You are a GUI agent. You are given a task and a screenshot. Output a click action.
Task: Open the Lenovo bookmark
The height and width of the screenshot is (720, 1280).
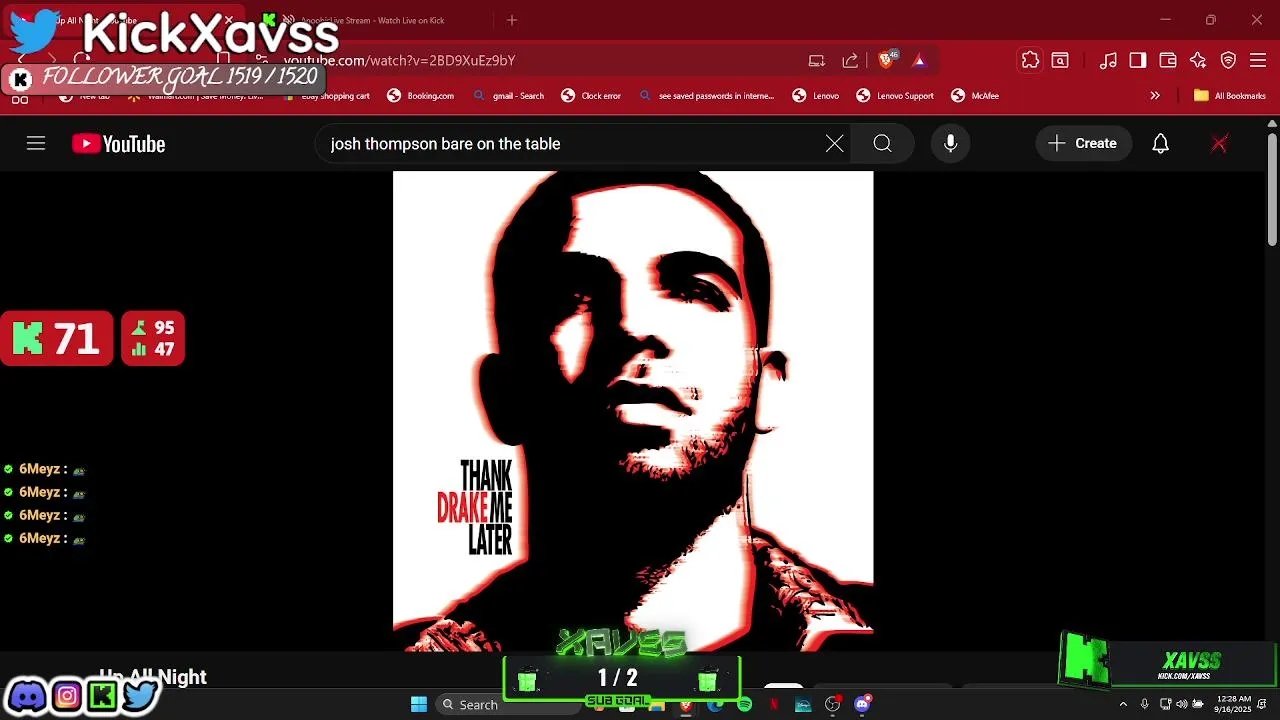click(x=816, y=96)
